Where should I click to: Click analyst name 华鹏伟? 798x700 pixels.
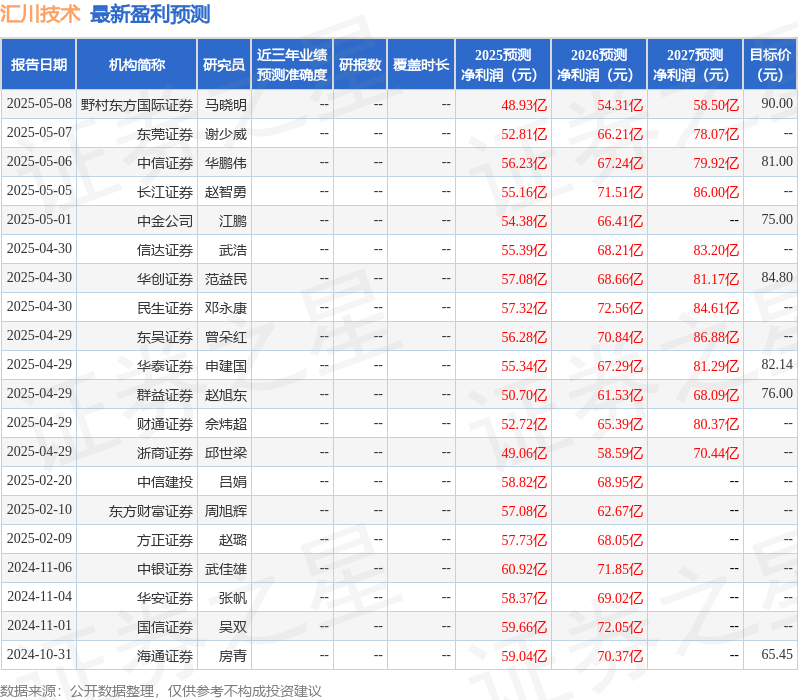225,163
